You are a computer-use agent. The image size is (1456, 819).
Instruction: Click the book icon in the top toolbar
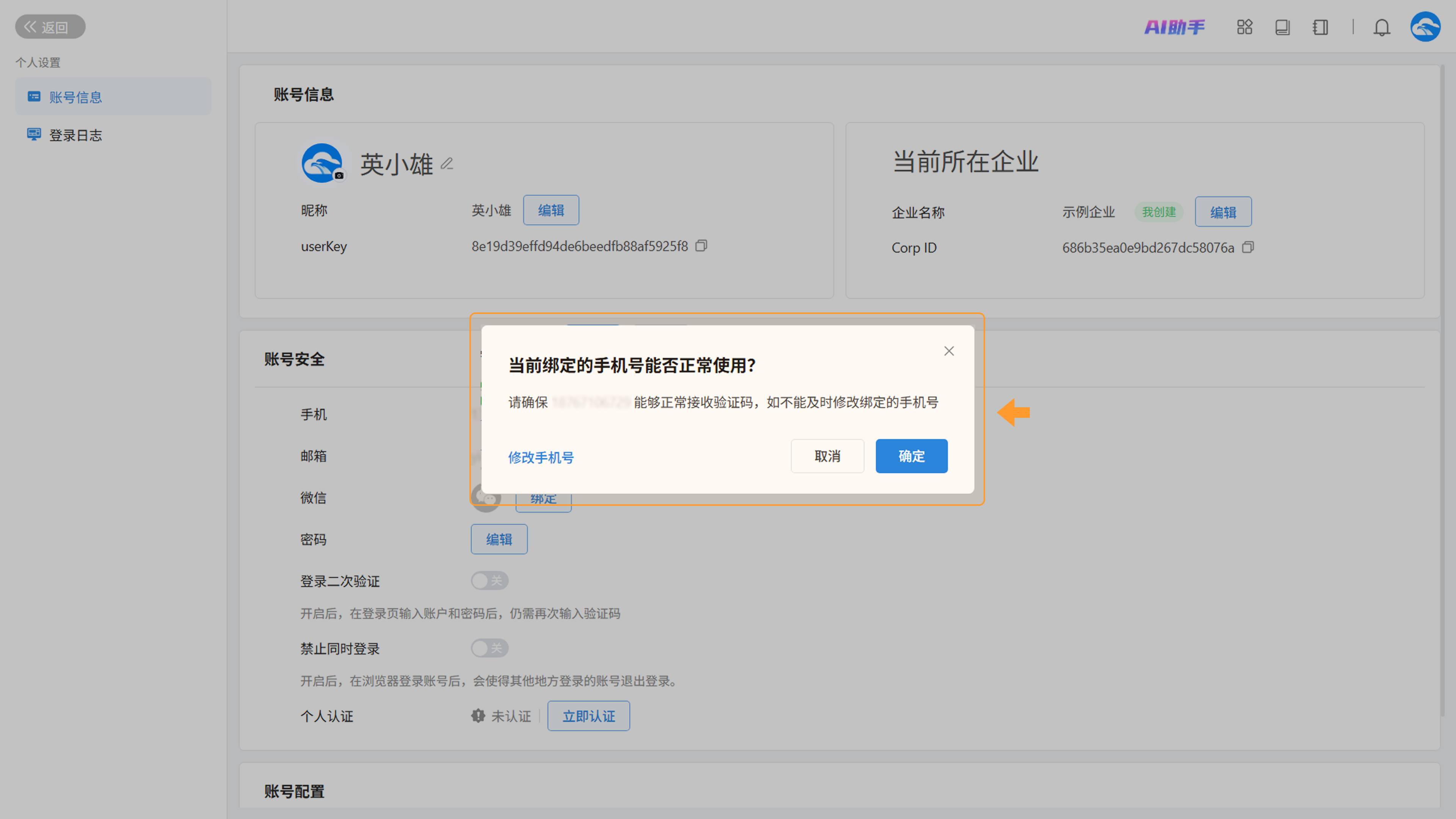click(1282, 27)
